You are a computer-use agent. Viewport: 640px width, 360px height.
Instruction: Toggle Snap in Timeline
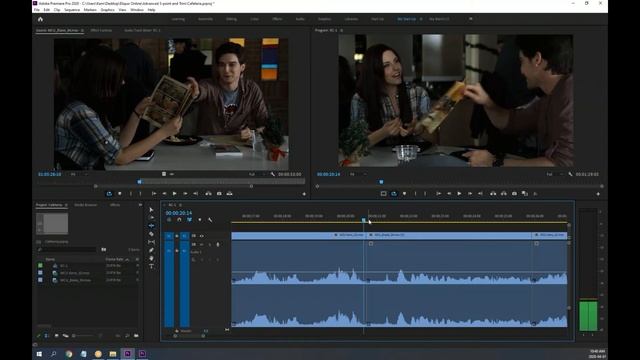point(179,220)
